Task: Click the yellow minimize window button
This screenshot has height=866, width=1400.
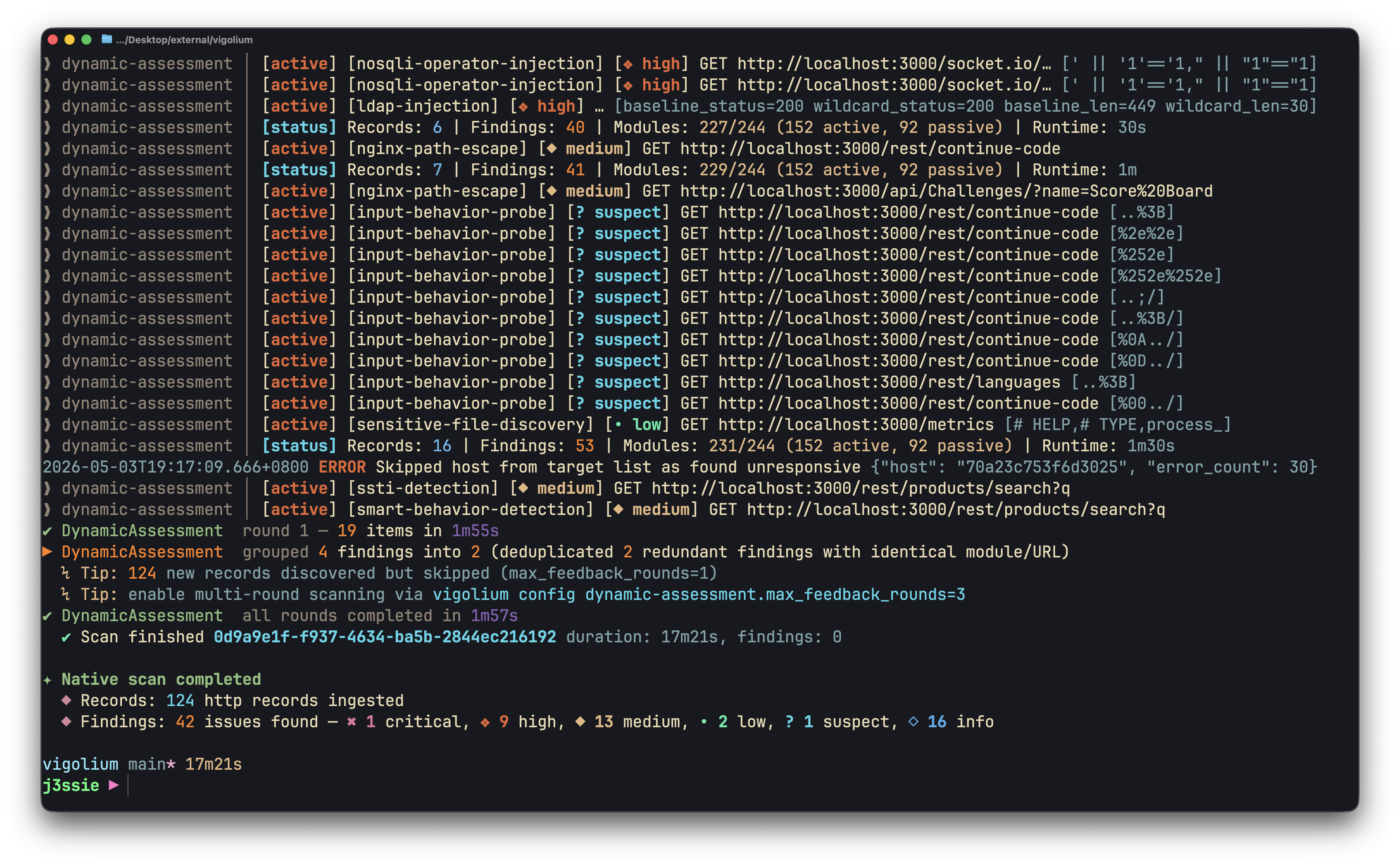Action: (x=70, y=40)
